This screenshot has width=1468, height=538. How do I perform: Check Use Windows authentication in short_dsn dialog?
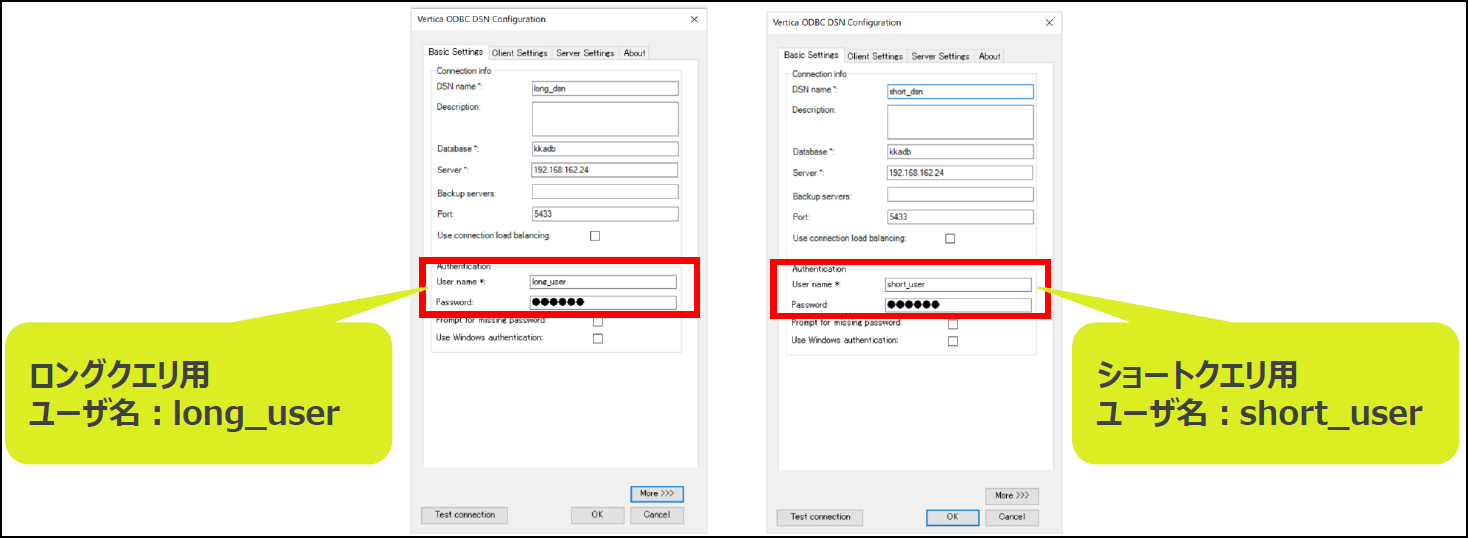[x=952, y=341]
